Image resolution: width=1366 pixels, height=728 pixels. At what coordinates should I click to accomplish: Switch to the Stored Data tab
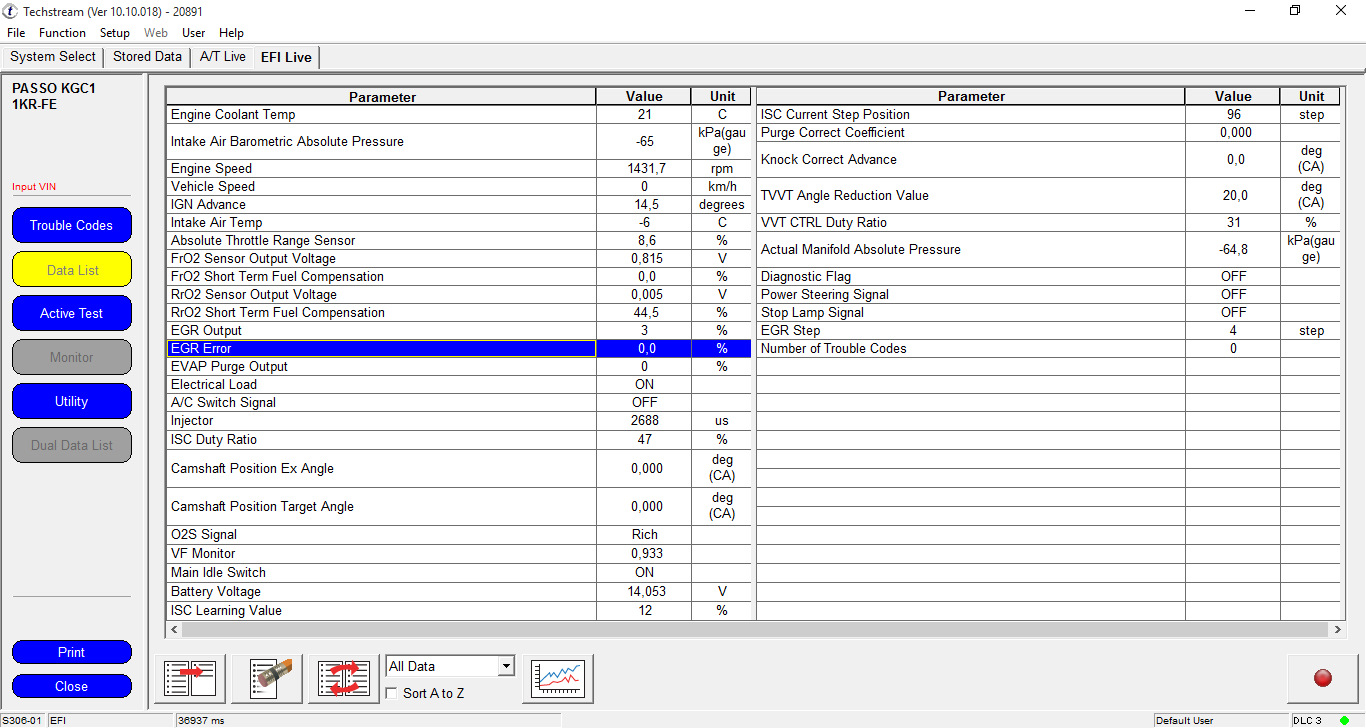(147, 57)
